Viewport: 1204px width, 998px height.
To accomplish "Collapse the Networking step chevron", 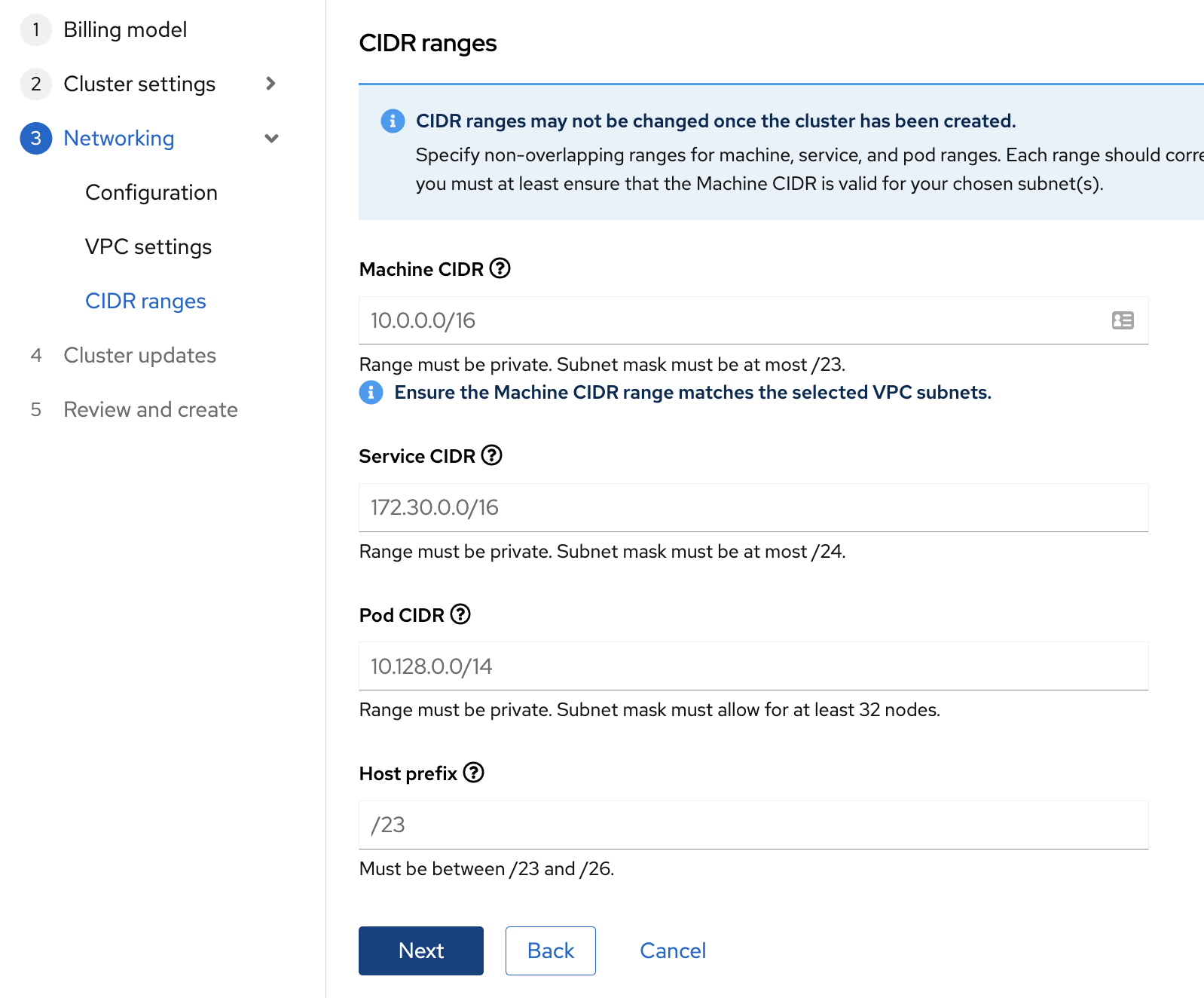I will 271,138.
